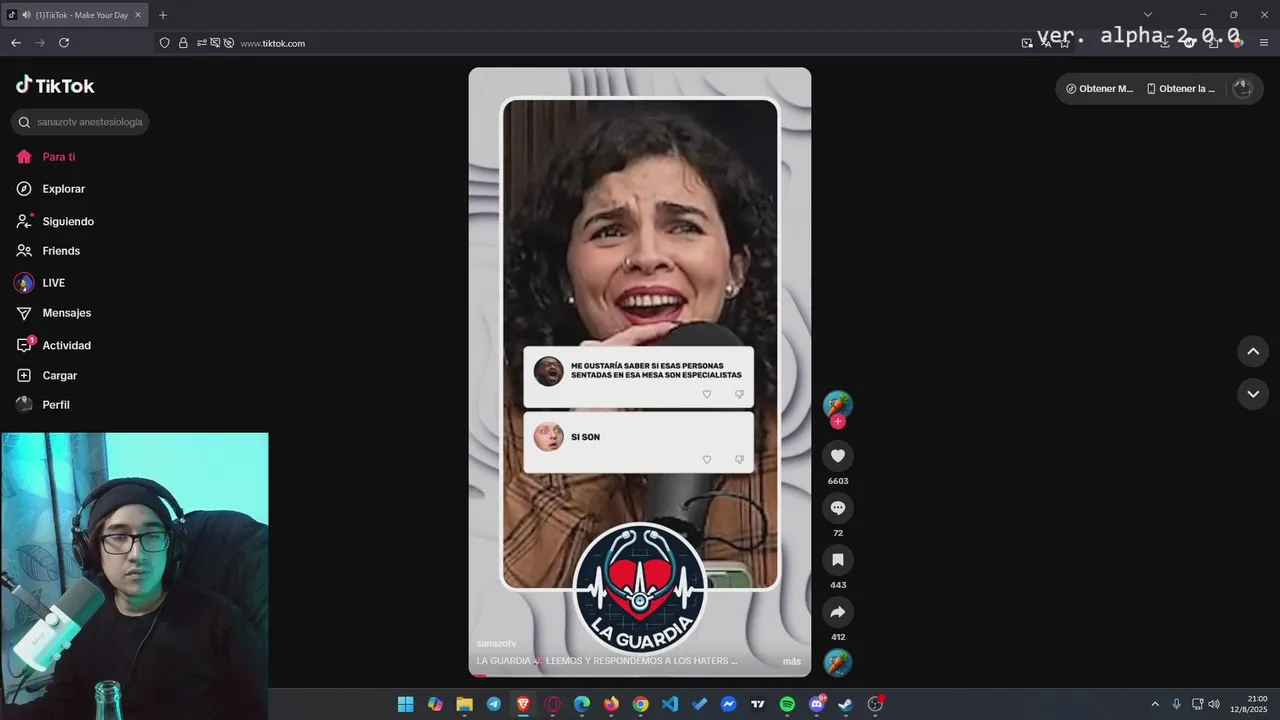Open a new browser tab
The height and width of the screenshot is (720, 1280).
coord(163,15)
